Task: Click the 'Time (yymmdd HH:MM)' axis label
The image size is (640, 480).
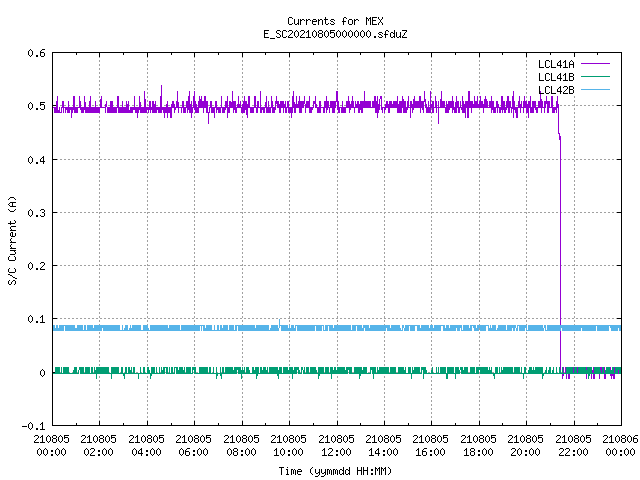Action: coord(335,471)
